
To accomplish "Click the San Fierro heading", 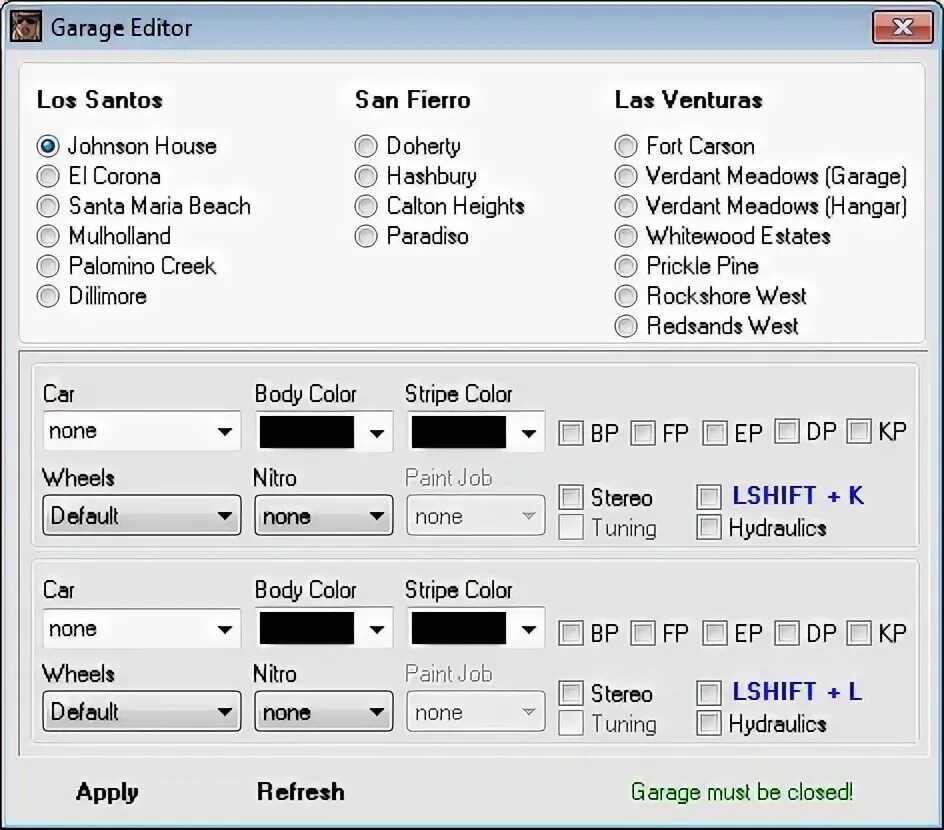I will [412, 100].
